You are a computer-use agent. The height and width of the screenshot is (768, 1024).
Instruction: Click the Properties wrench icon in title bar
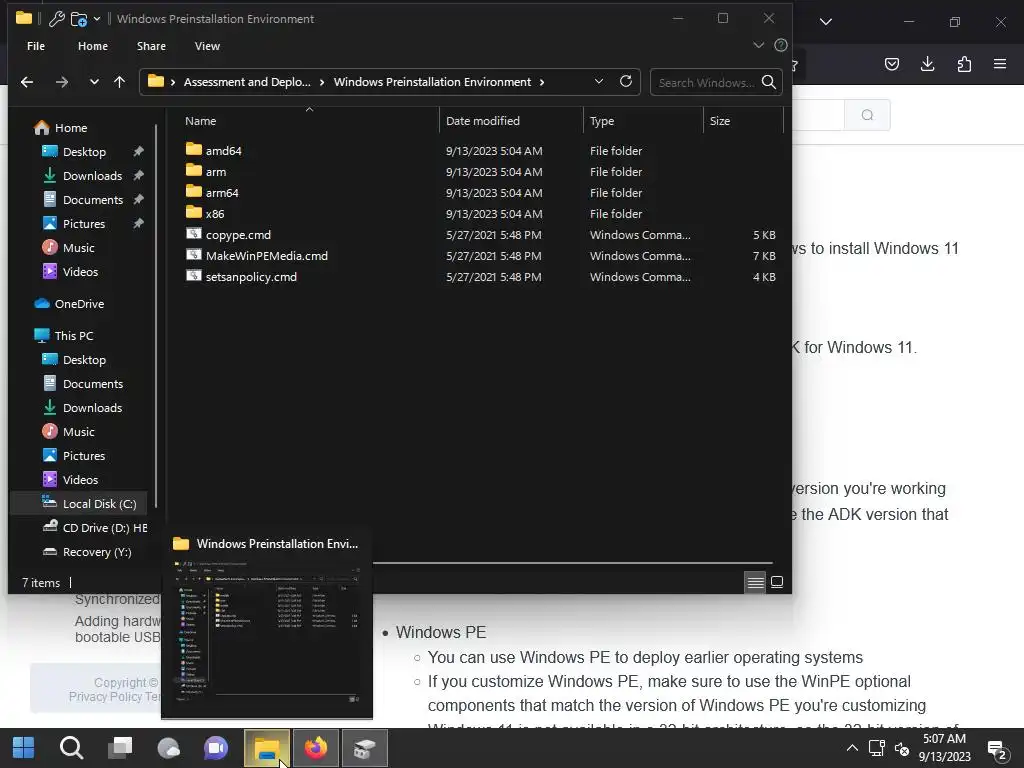[x=57, y=19]
